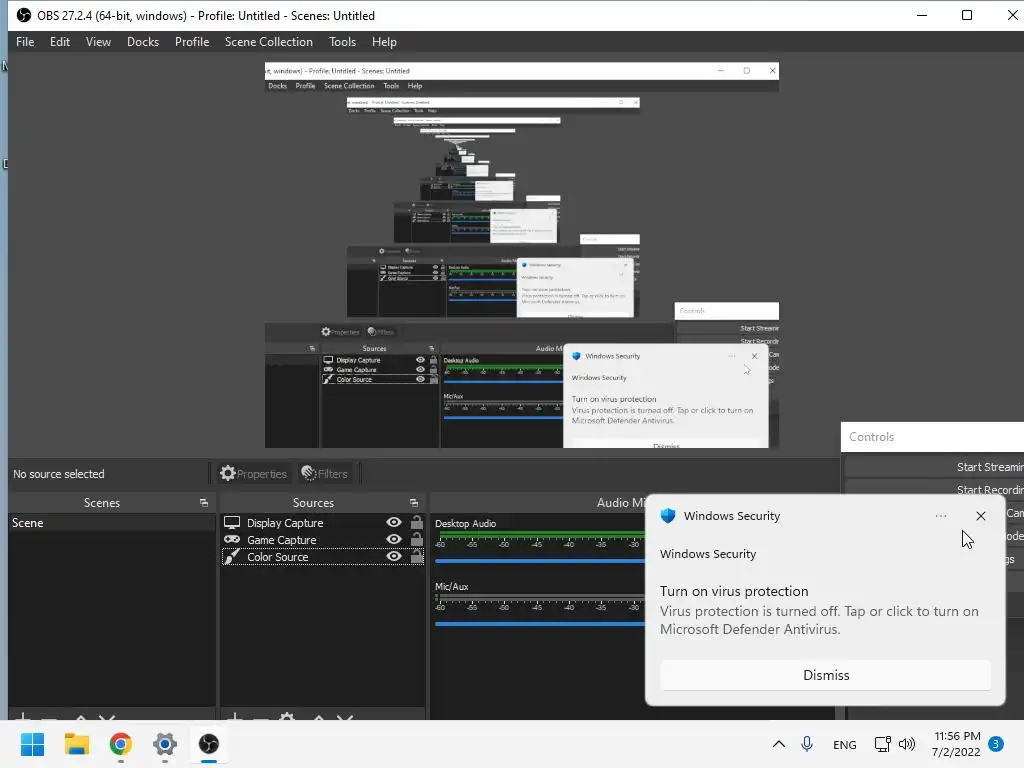Open the Scene Collection menu

click(268, 42)
